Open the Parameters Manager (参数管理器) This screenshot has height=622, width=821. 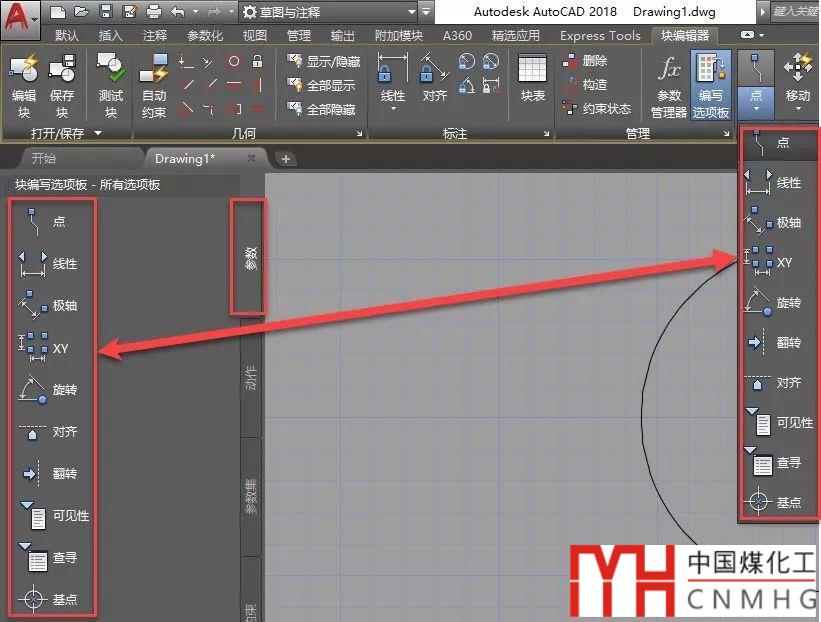click(669, 85)
